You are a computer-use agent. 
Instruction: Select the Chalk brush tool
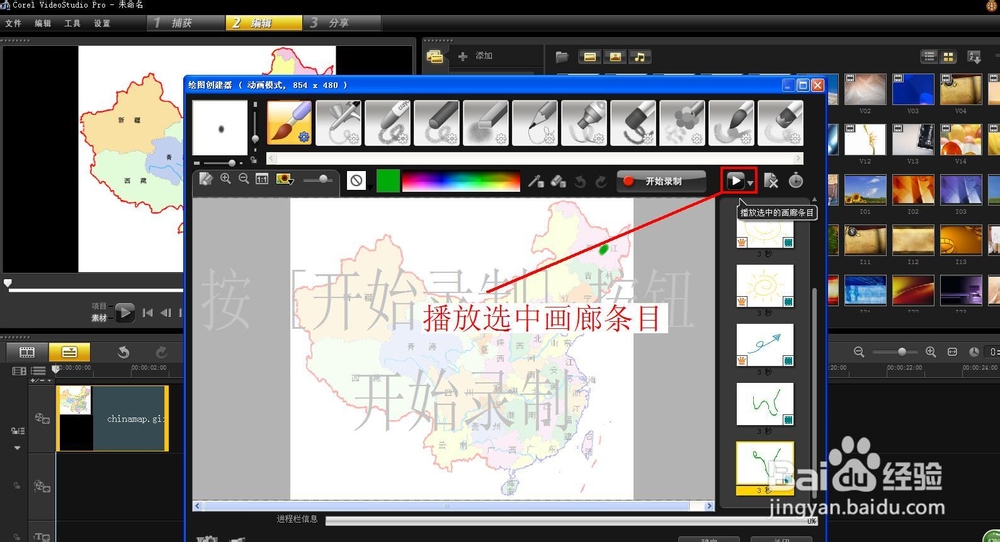(x=486, y=122)
